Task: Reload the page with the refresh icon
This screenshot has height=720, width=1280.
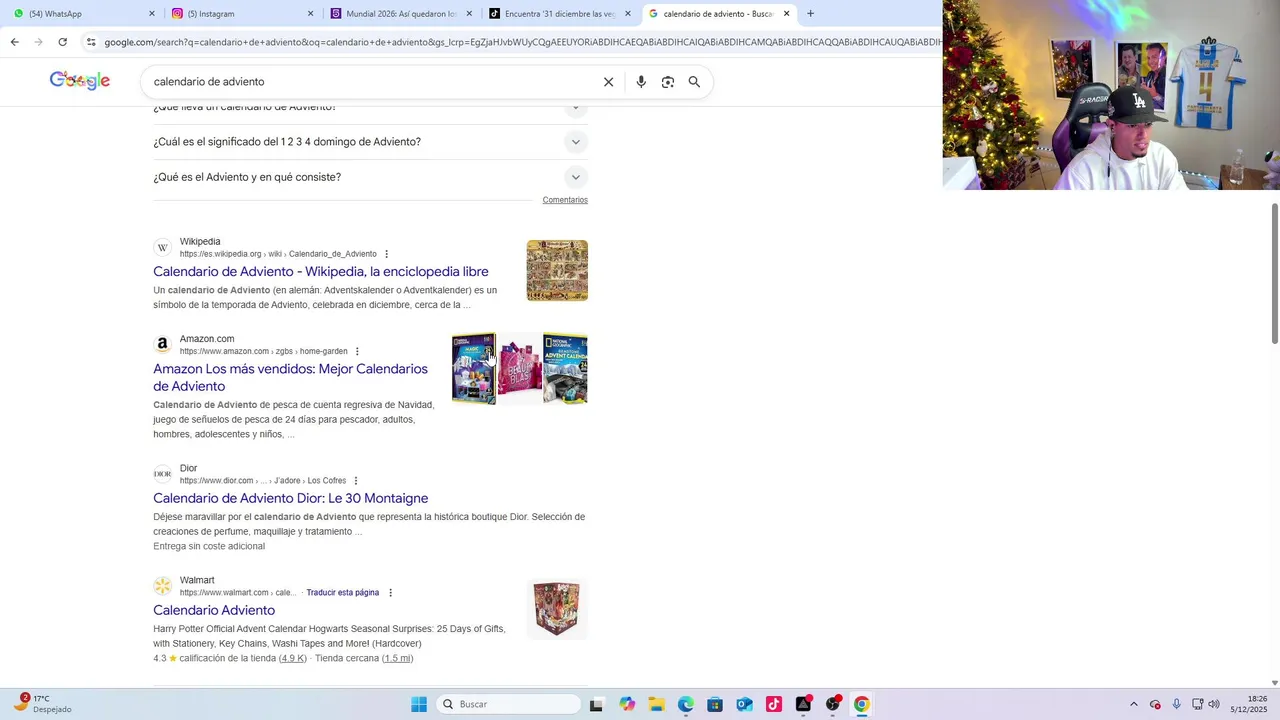Action: pyautogui.click(x=62, y=42)
